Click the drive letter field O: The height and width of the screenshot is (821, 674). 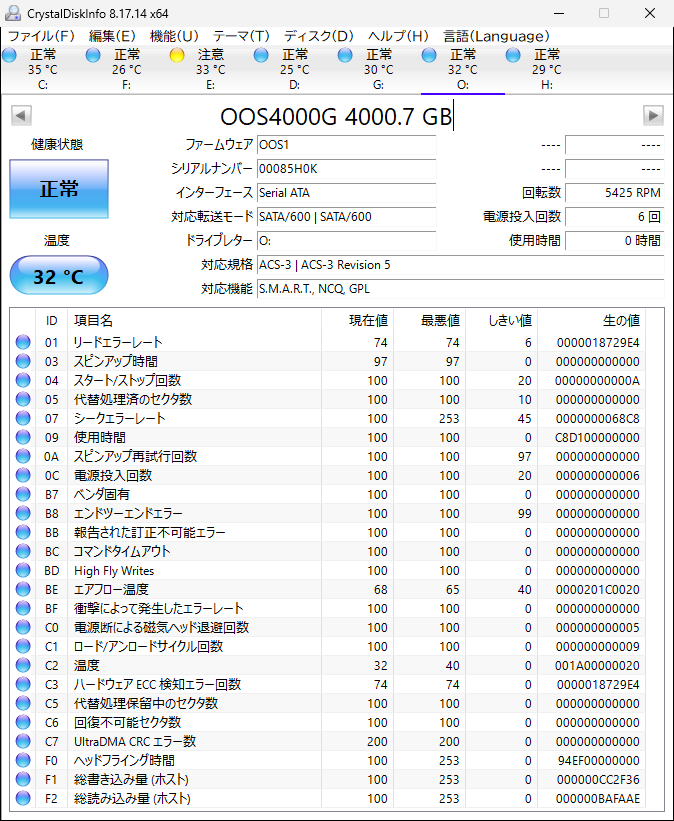[x=346, y=241]
